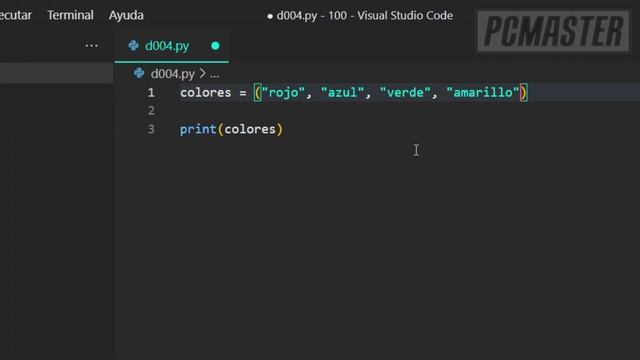Open the Ayuda menu
The width and height of the screenshot is (640, 360).
[x=126, y=15]
